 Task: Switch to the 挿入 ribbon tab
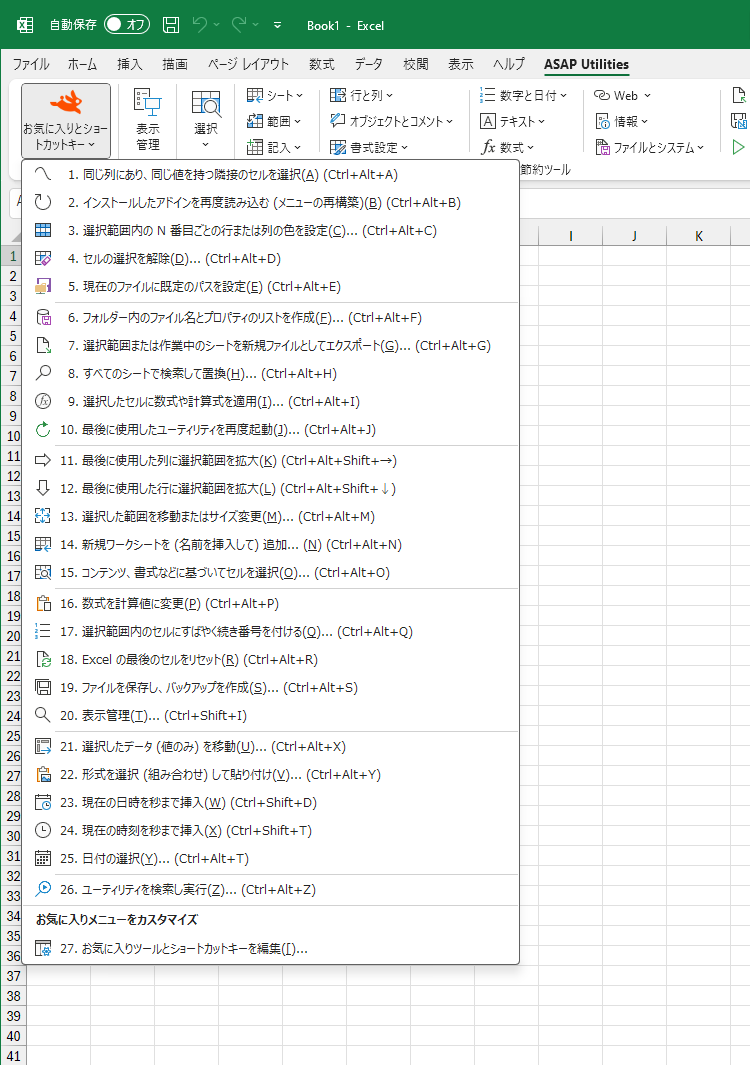(130, 65)
